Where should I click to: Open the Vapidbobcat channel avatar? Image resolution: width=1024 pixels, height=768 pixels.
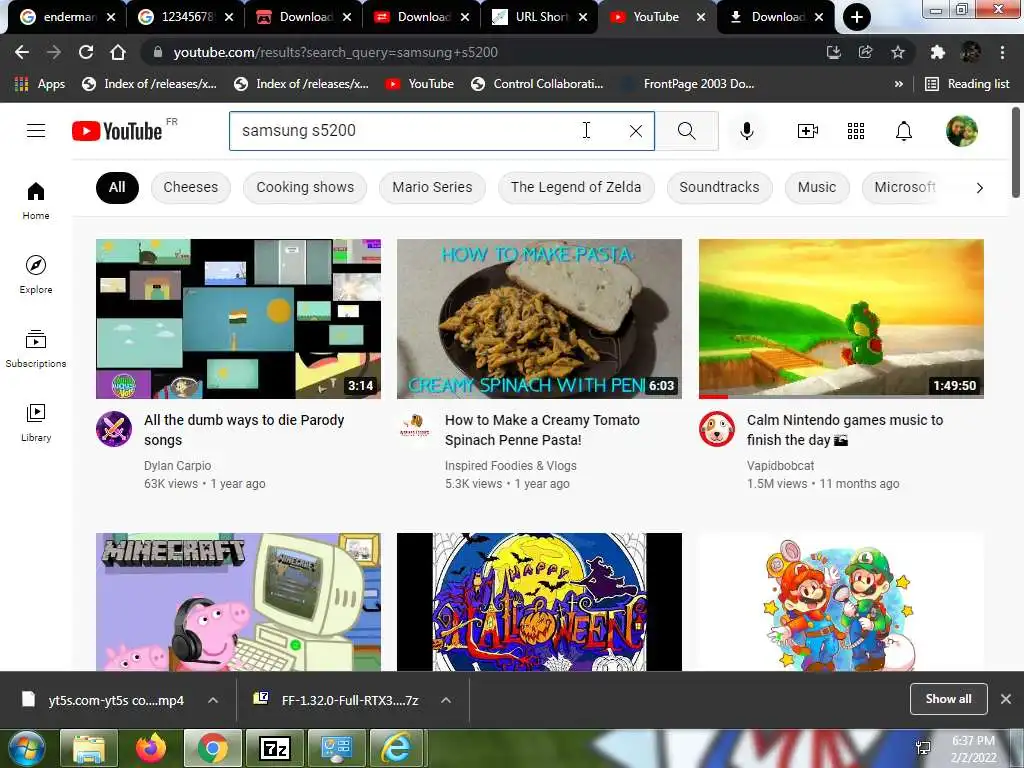coord(716,429)
